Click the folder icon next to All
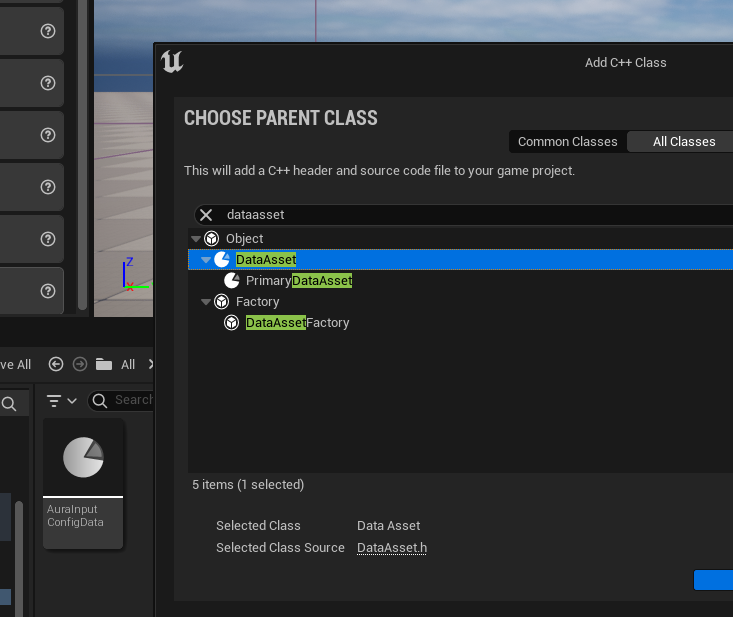This screenshot has height=617, width=733. 104,364
